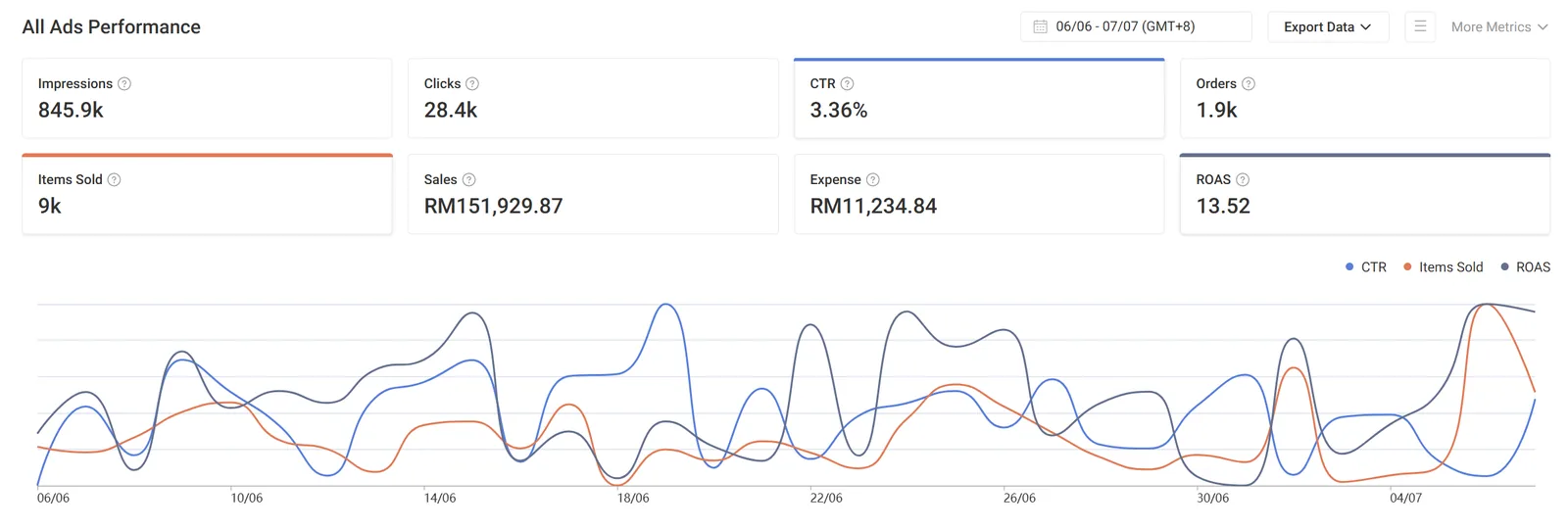The height and width of the screenshot is (528, 1568).
Task: Hide the ROAS series via legend
Action: coord(1525,267)
